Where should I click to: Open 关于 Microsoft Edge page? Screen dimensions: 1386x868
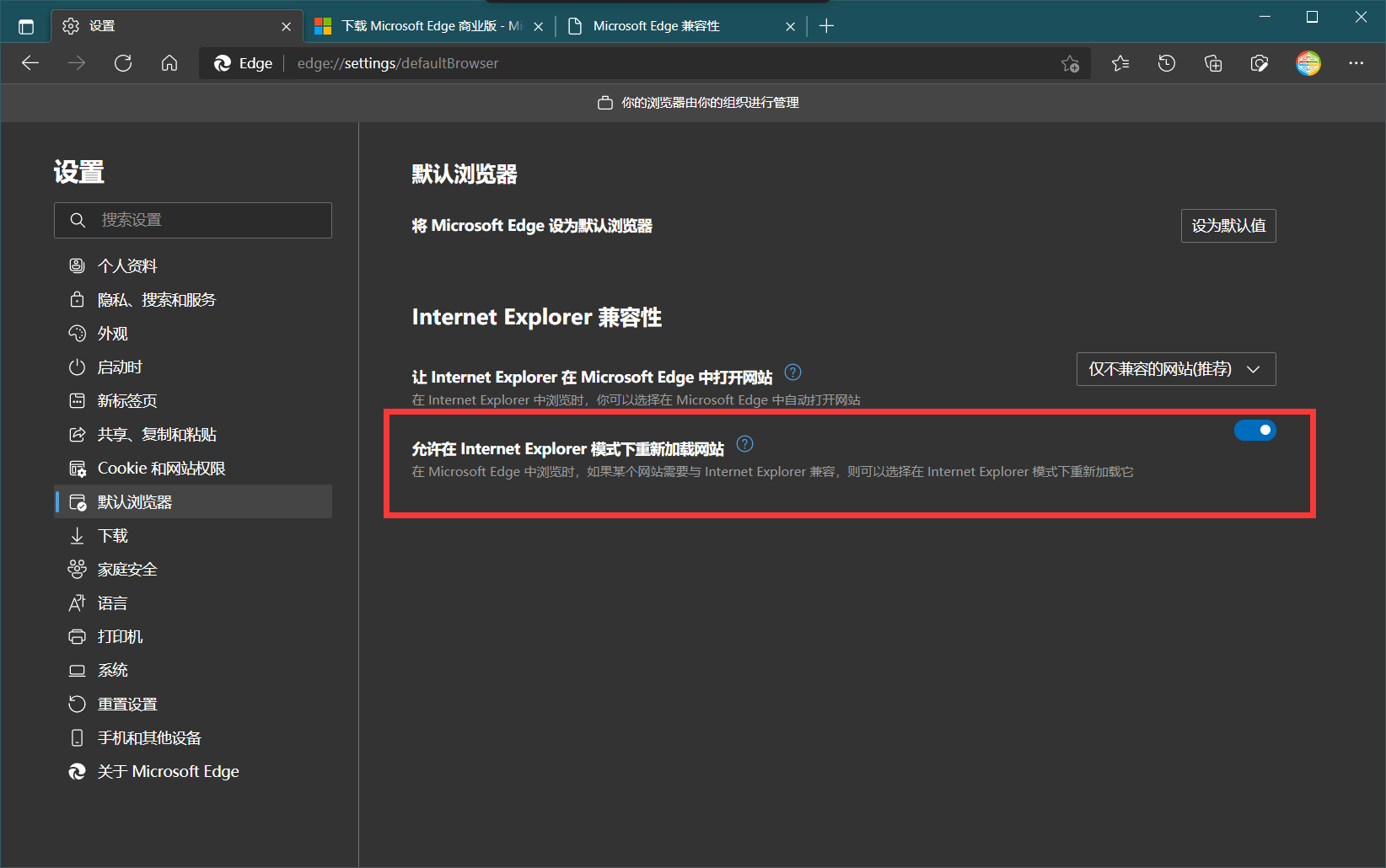193,772
